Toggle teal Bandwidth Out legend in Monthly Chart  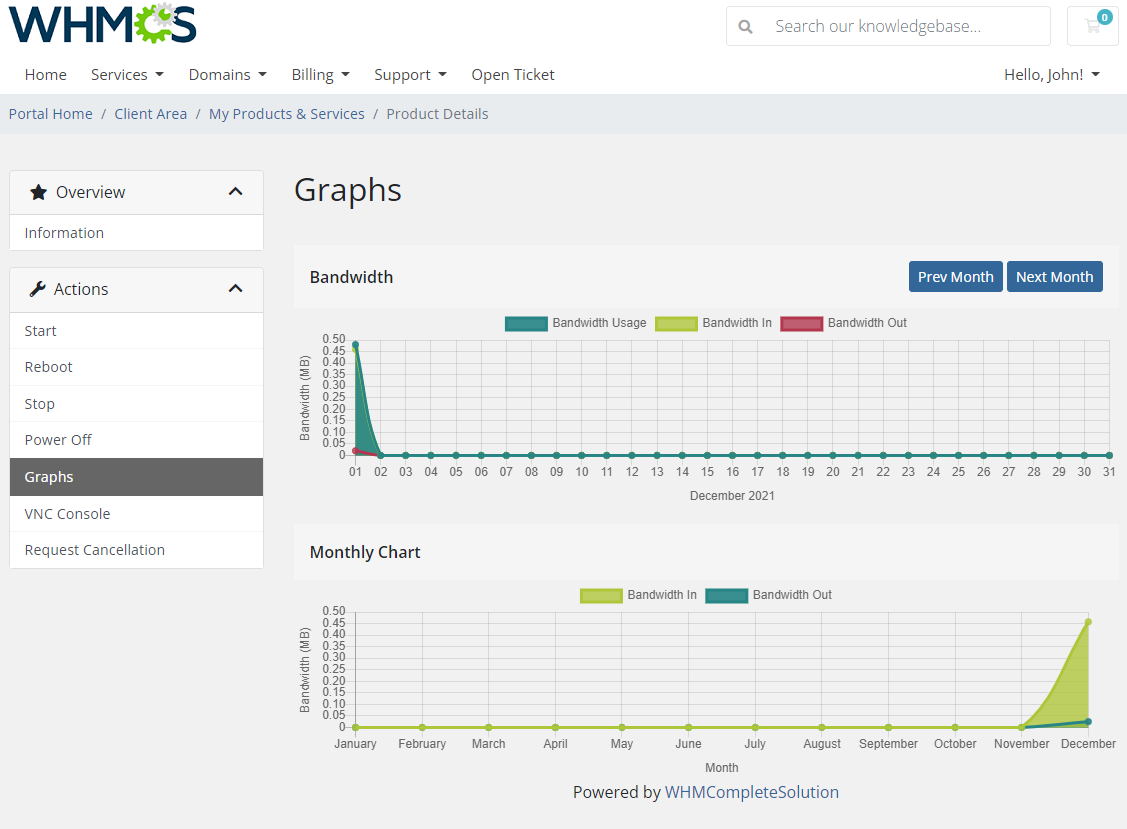(727, 595)
